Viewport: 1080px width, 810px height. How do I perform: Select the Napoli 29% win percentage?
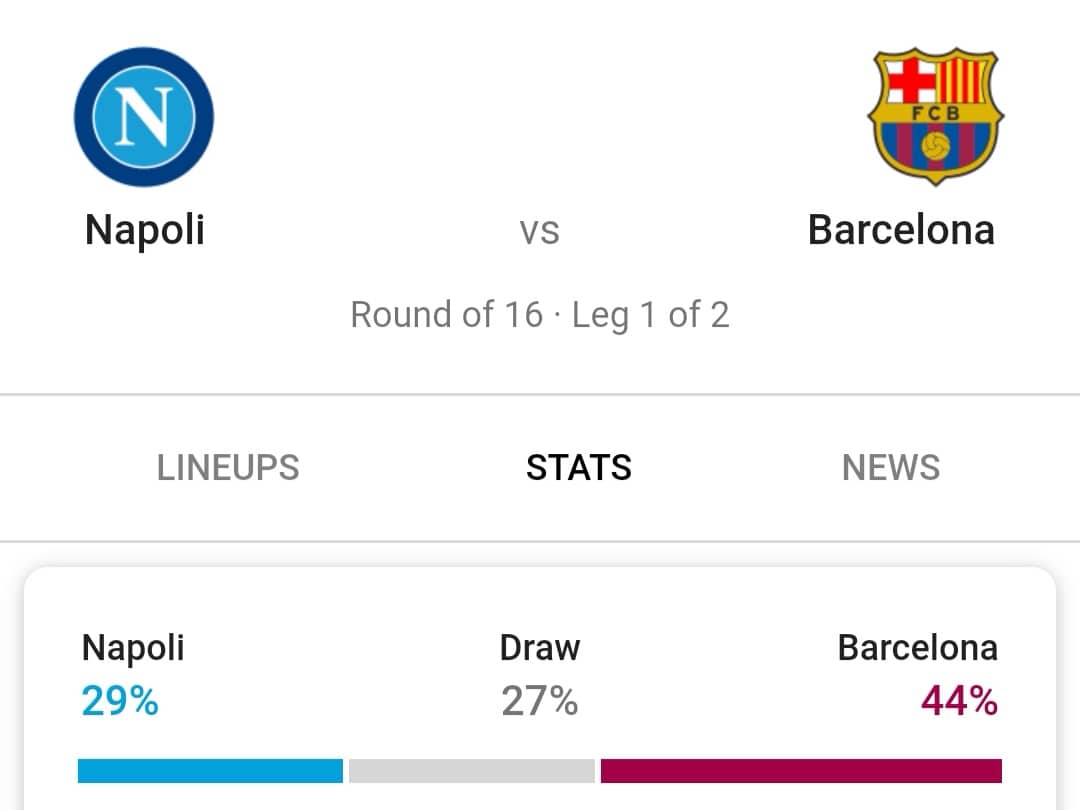coord(120,701)
